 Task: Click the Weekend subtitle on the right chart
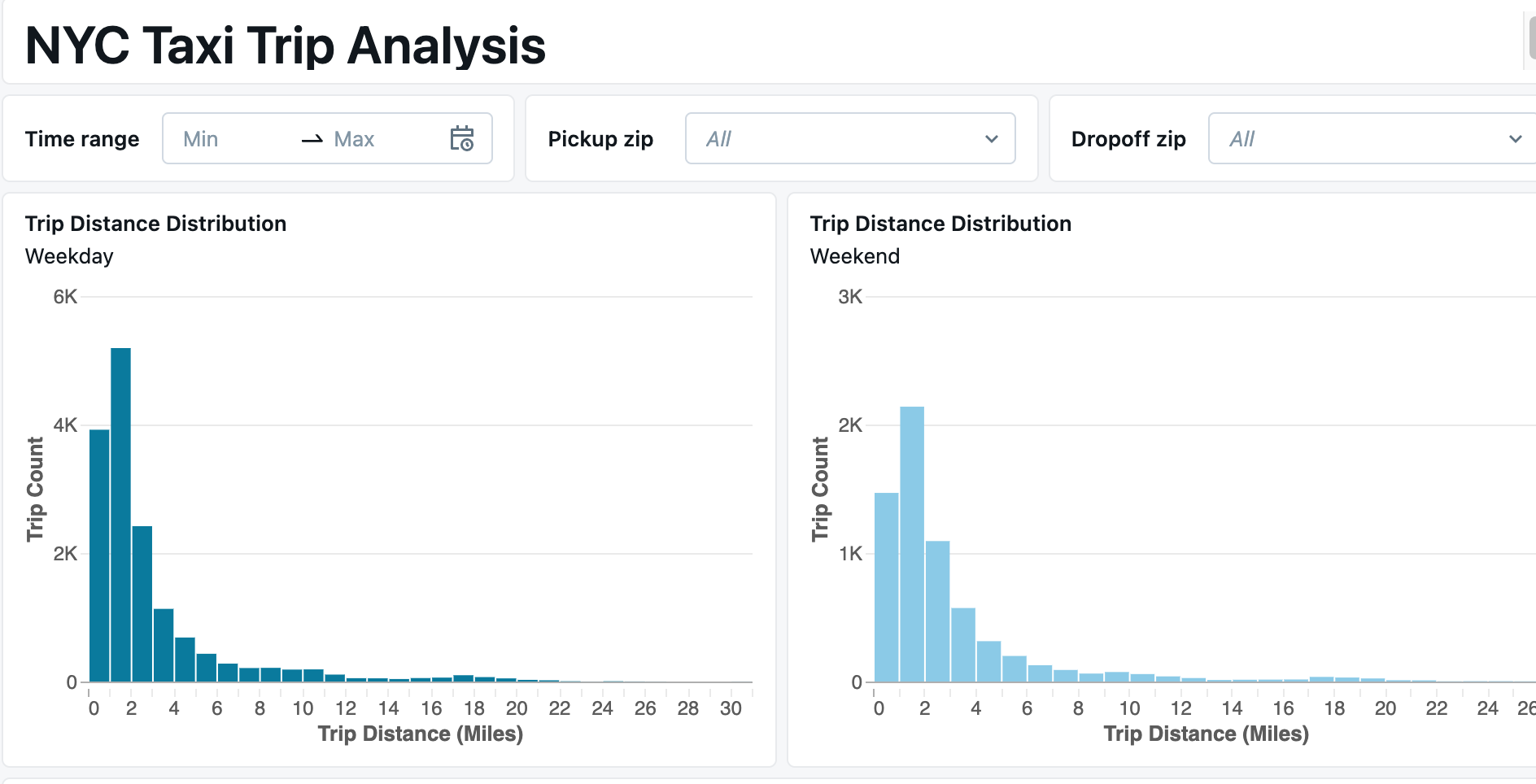854,256
